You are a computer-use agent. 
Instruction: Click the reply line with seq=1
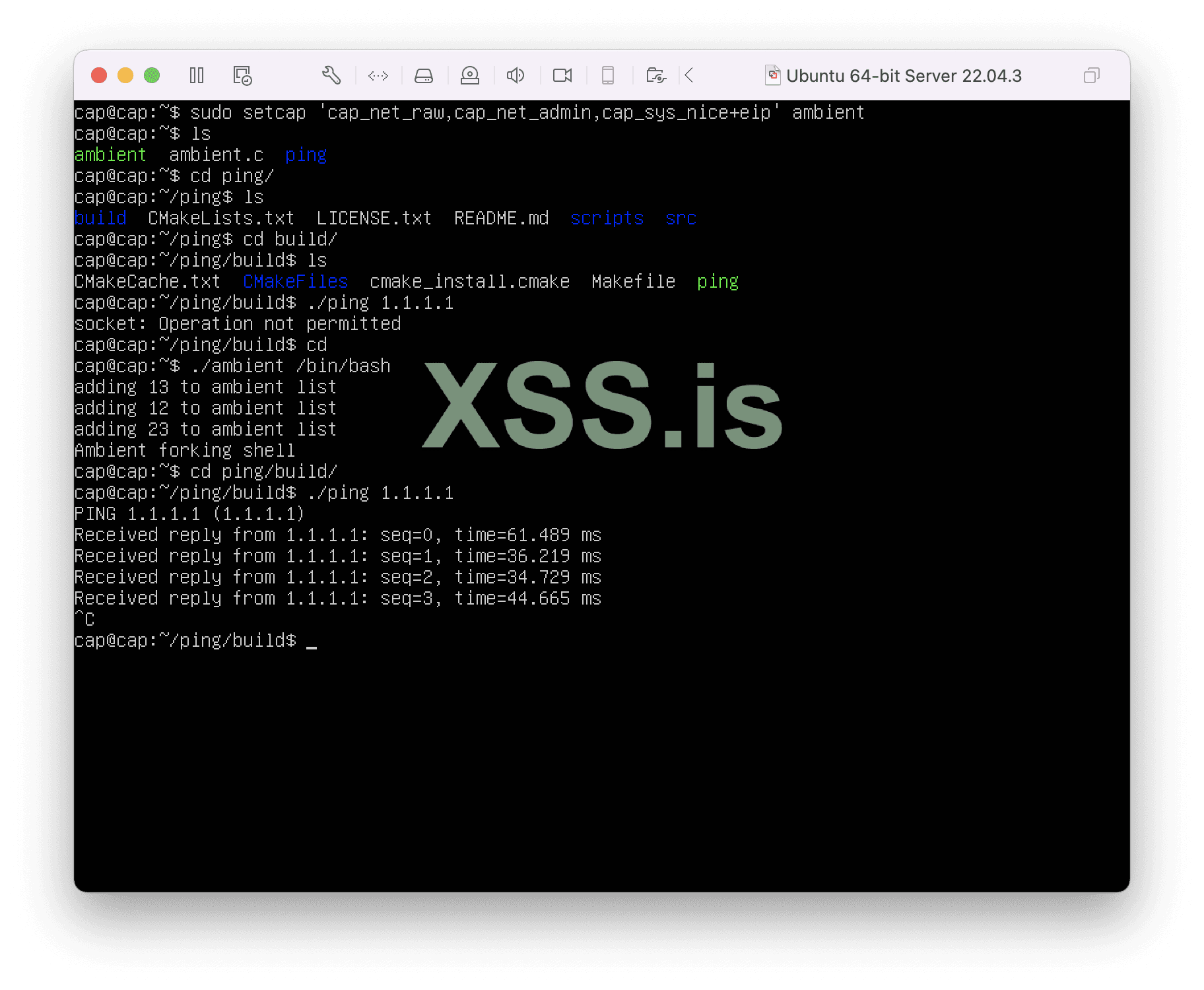click(338, 556)
